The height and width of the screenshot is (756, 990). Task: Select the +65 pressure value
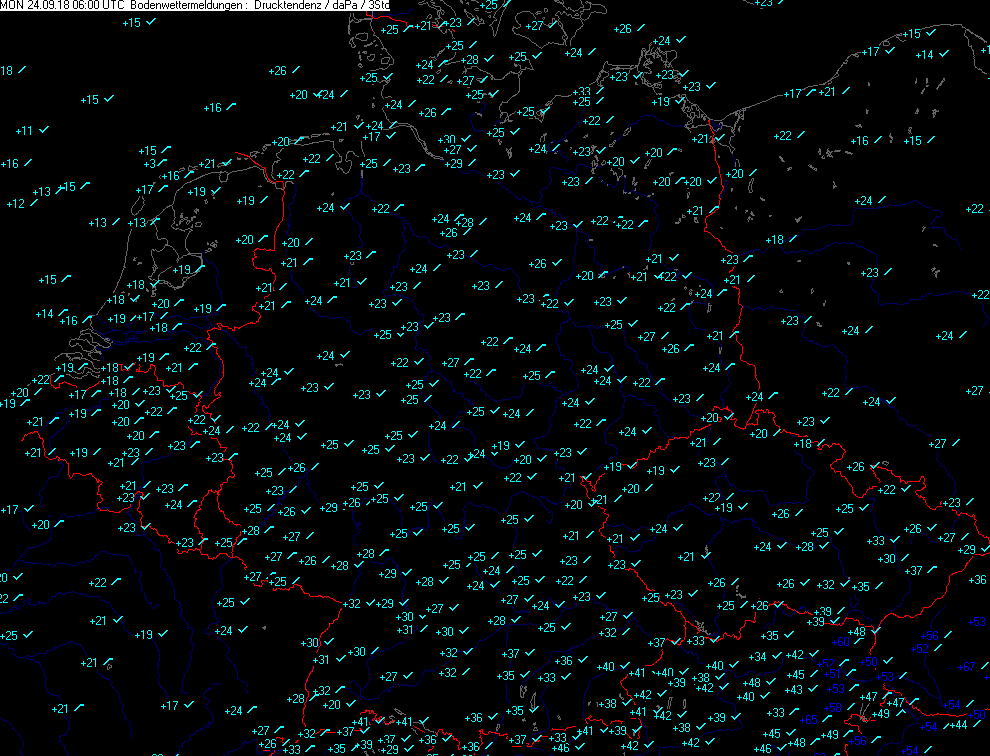click(809, 720)
